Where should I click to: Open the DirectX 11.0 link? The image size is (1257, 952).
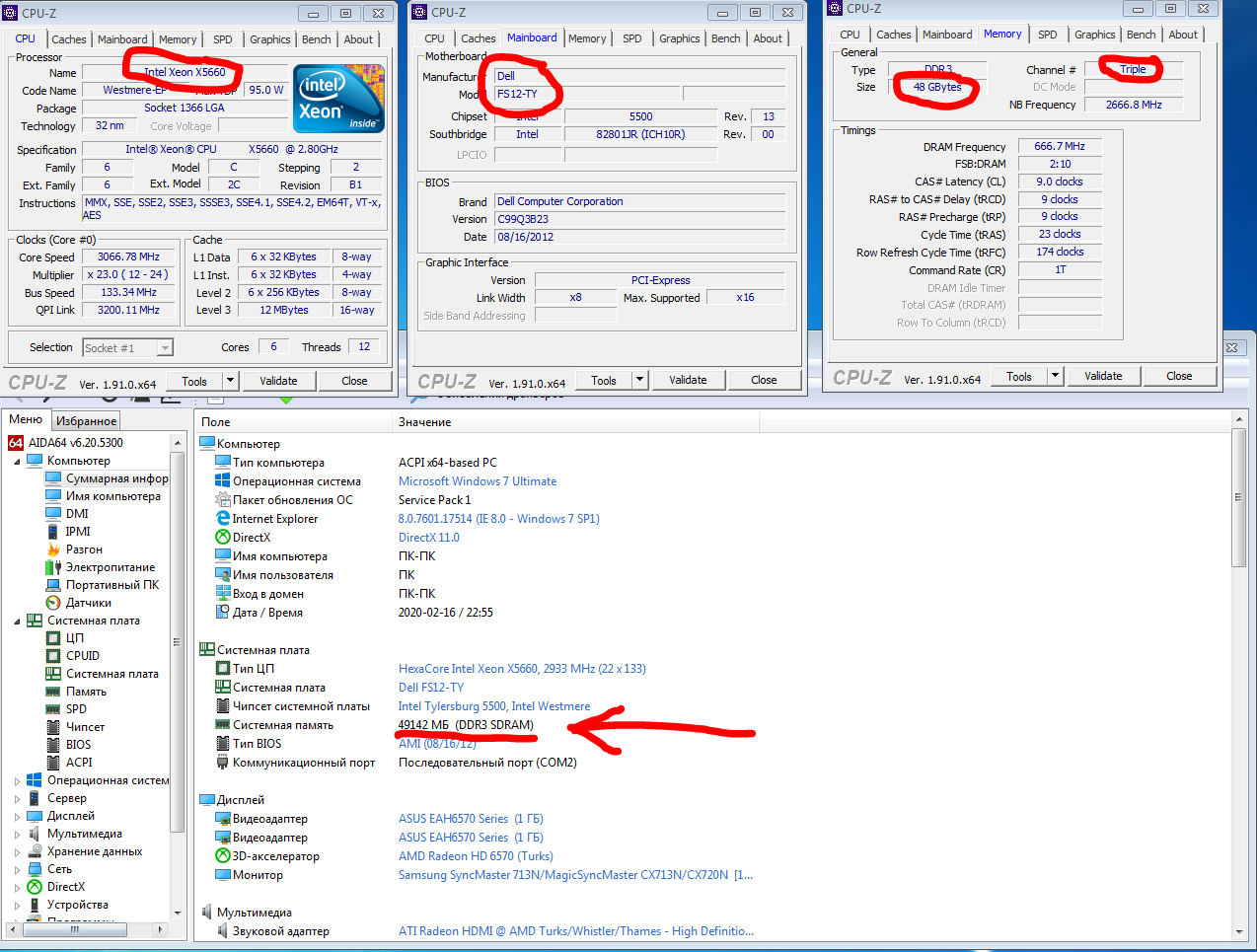coord(429,538)
